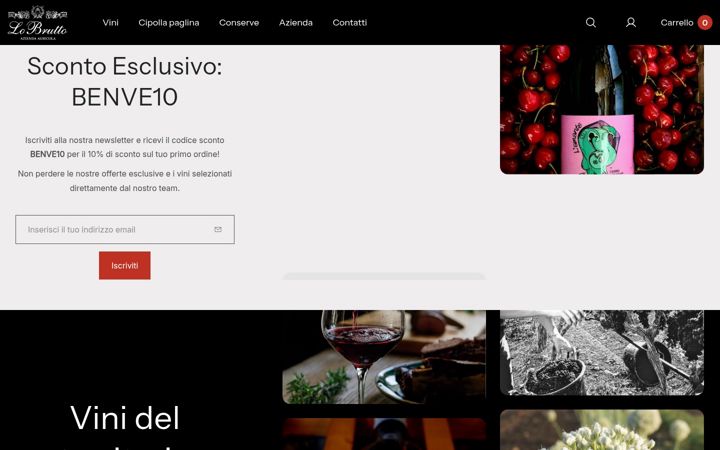Go to the Azienda page
The height and width of the screenshot is (450, 720).
(295, 22)
